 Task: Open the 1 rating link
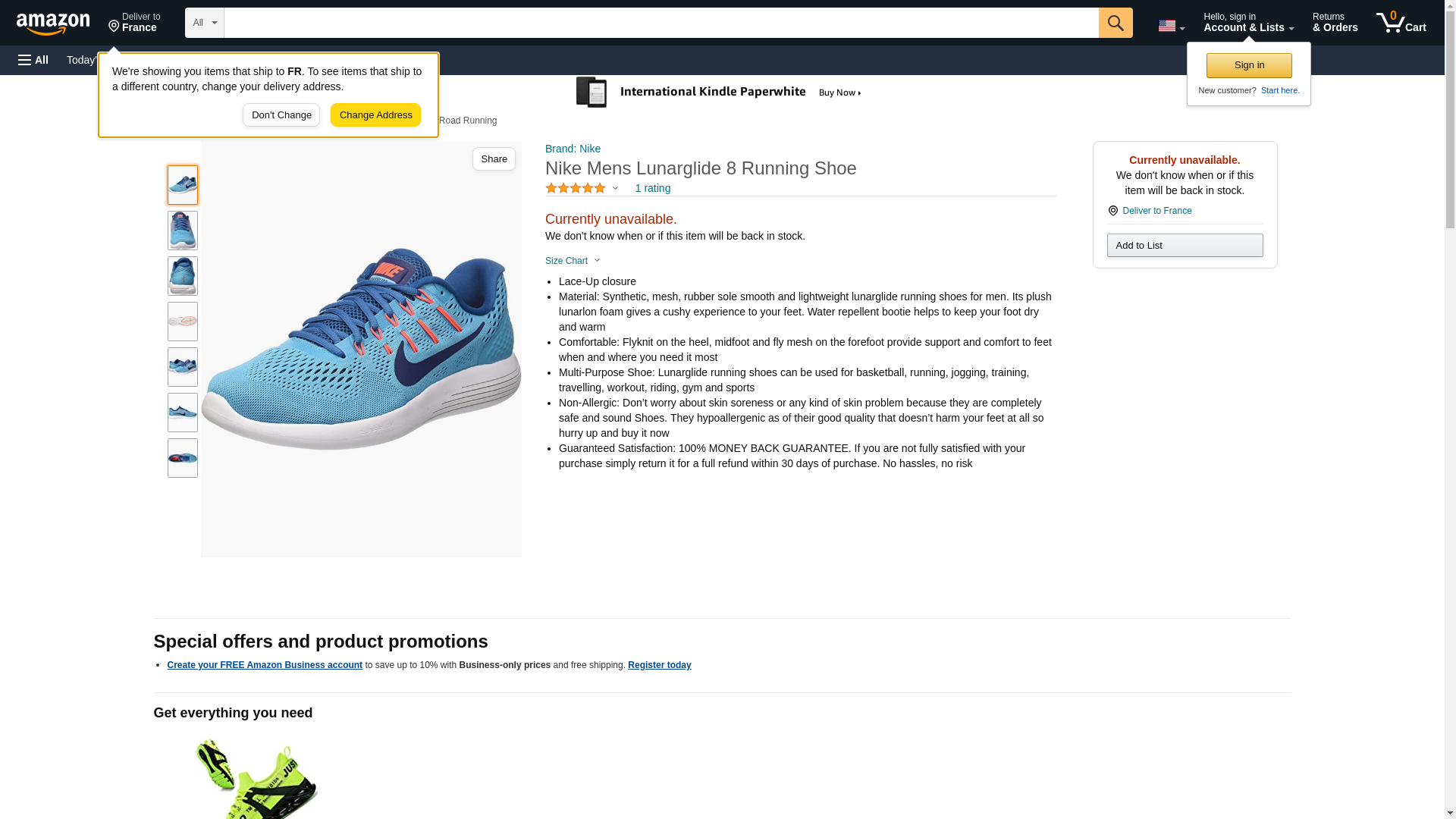[652, 188]
